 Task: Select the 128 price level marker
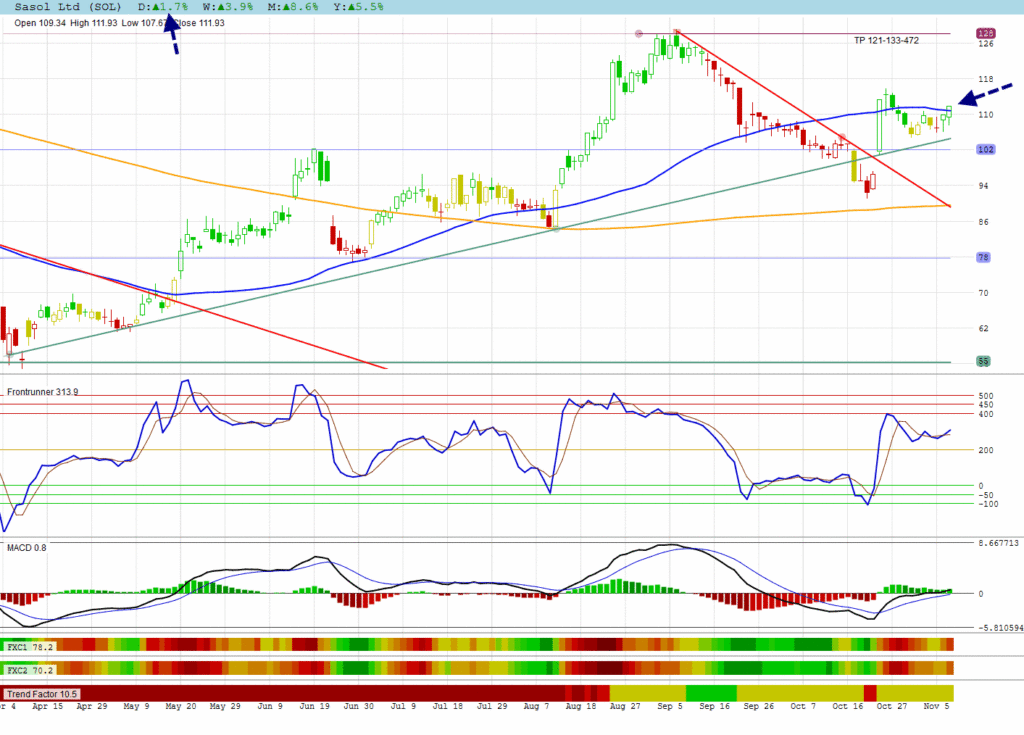coord(984,33)
